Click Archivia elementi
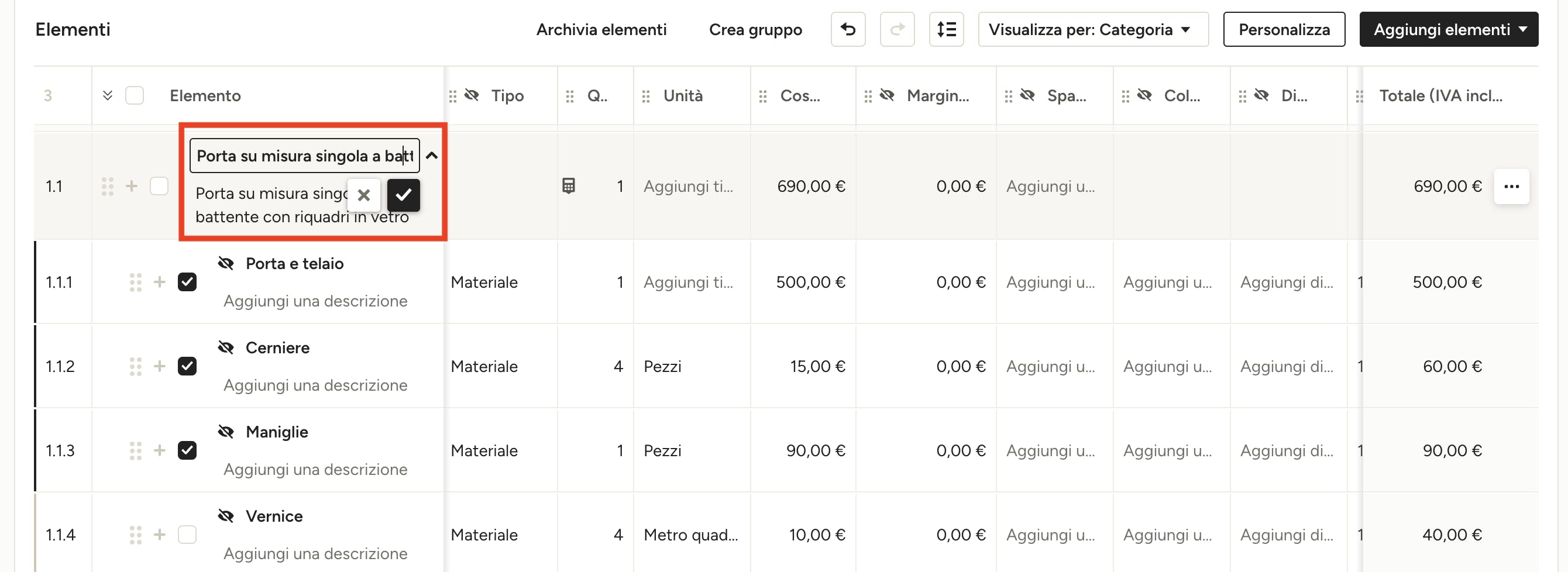 click(x=601, y=29)
